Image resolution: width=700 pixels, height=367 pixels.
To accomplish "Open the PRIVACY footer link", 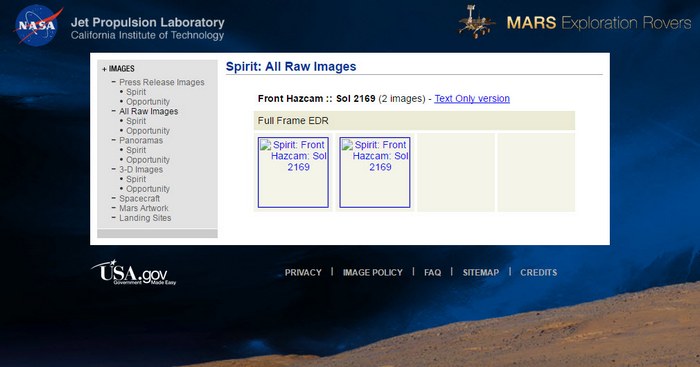I will pos(303,272).
